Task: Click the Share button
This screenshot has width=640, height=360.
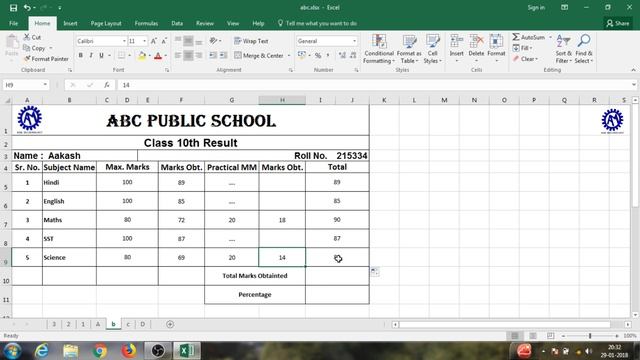Action: pyautogui.click(x=618, y=23)
